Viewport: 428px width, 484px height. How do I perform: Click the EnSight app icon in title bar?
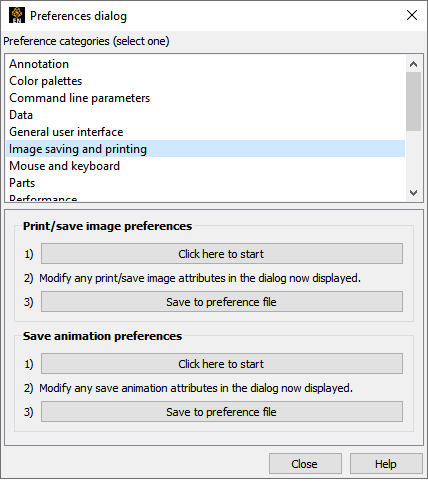click(x=17, y=15)
